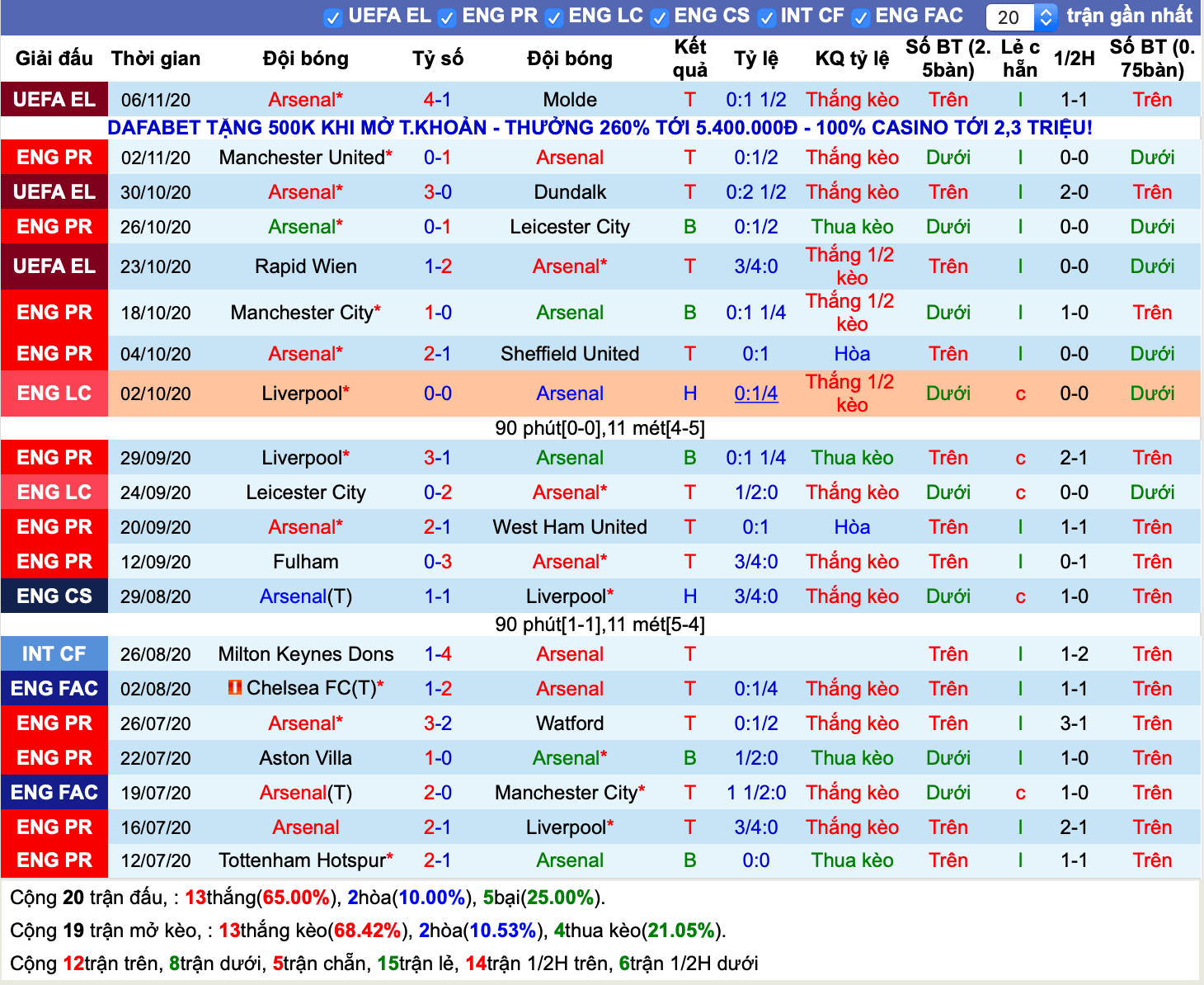The height and width of the screenshot is (985, 1204).
Task: Click the date 22/07/20
Action: pyautogui.click(x=156, y=758)
